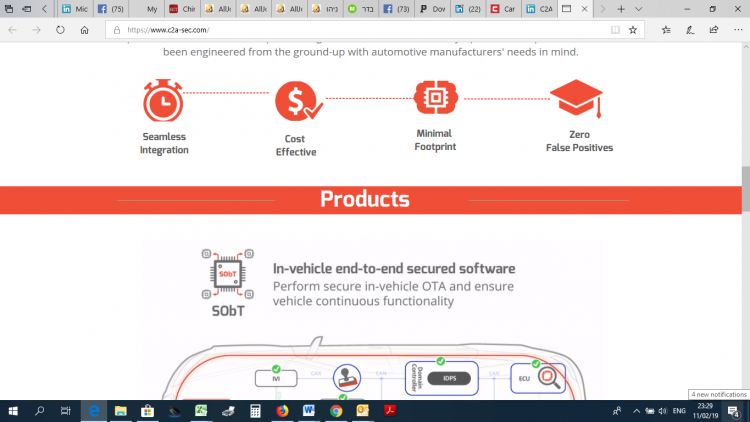
Task: Go back to previous page
Action: [x=12, y=30]
